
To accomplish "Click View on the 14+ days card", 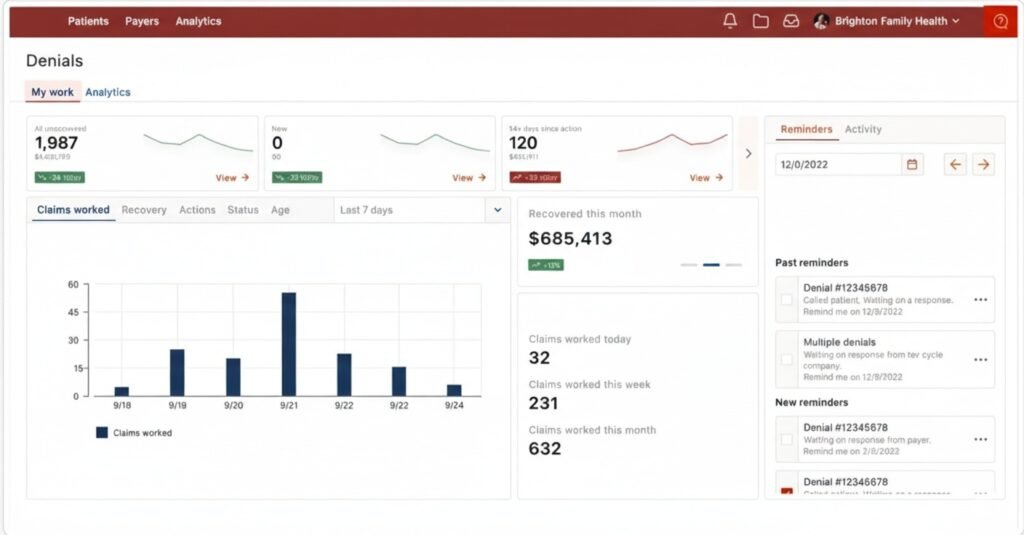I will coord(706,178).
